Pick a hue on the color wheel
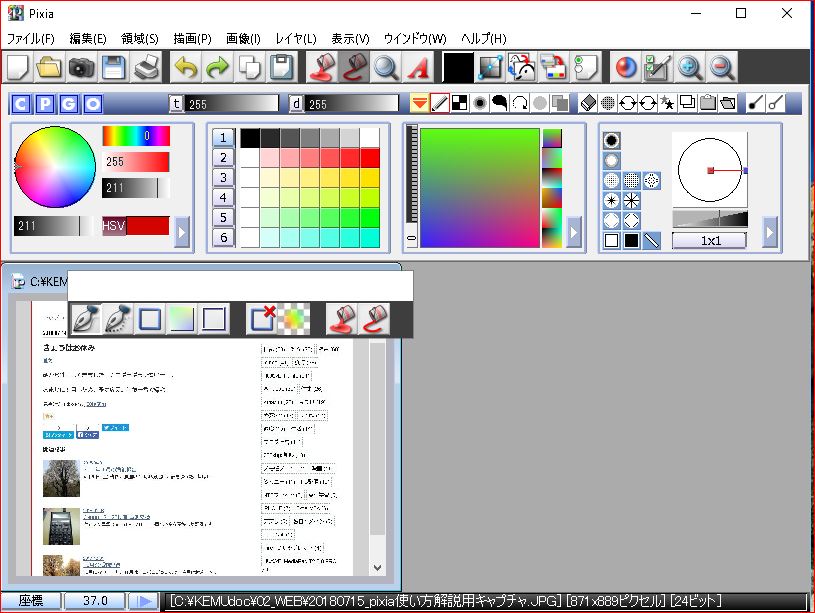The height and width of the screenshot is (613, 815). pos(55,167)
